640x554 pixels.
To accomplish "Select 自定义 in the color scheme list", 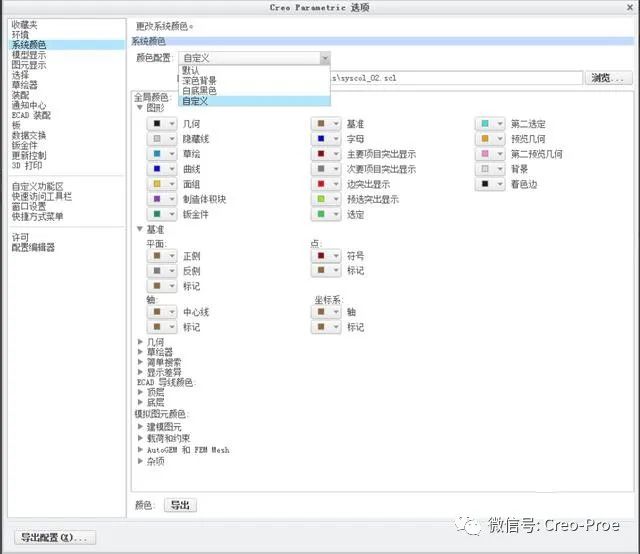I will click(254, 101).
